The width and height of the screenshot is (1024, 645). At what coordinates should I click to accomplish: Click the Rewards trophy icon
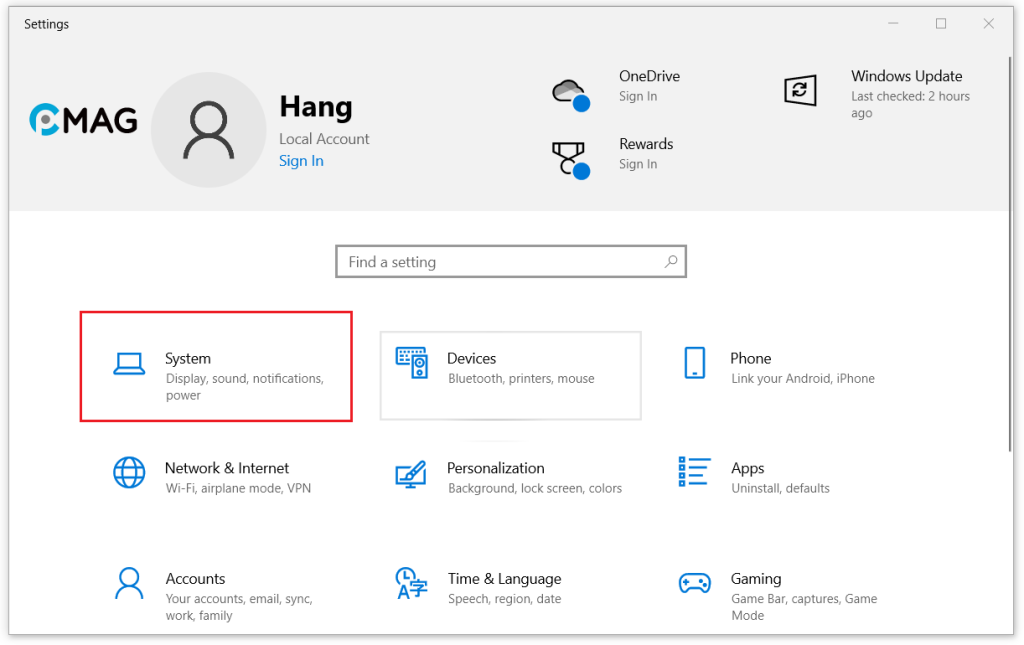tap(569, 158)
